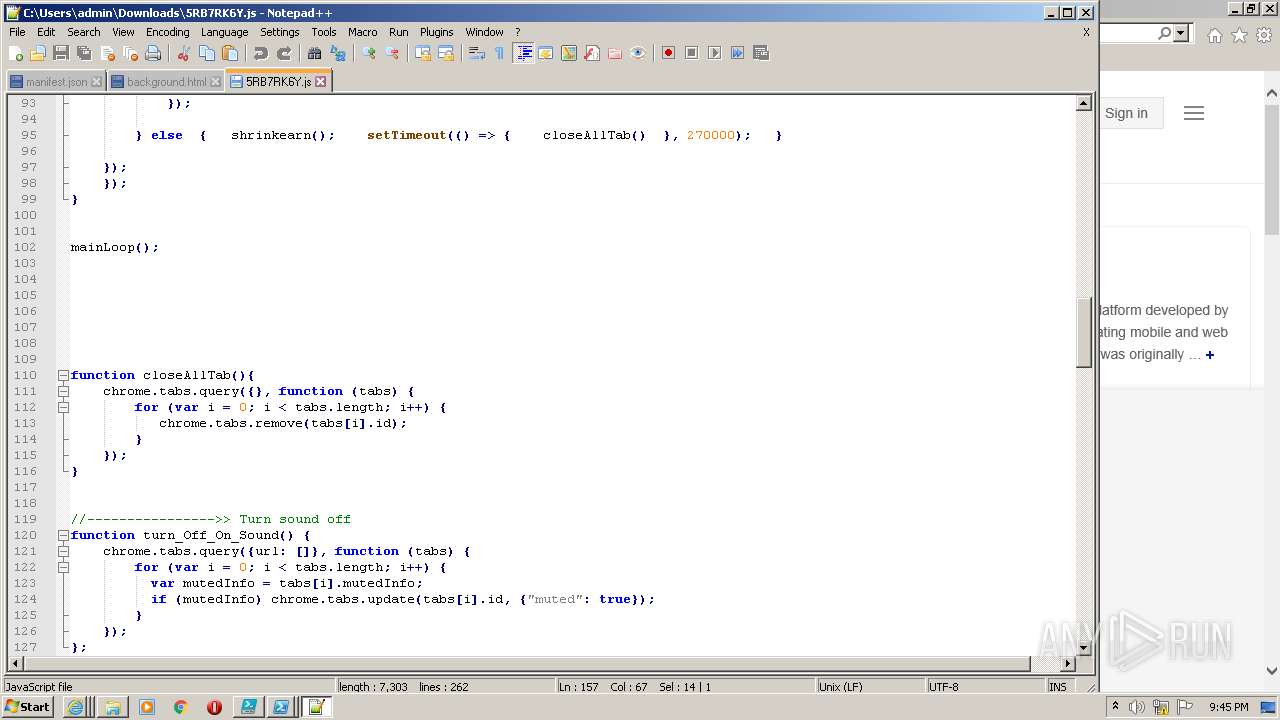The width and height of the screenshot is (1280, 720).
Task: Open the Search menu
Action: (x=84, y=32)
